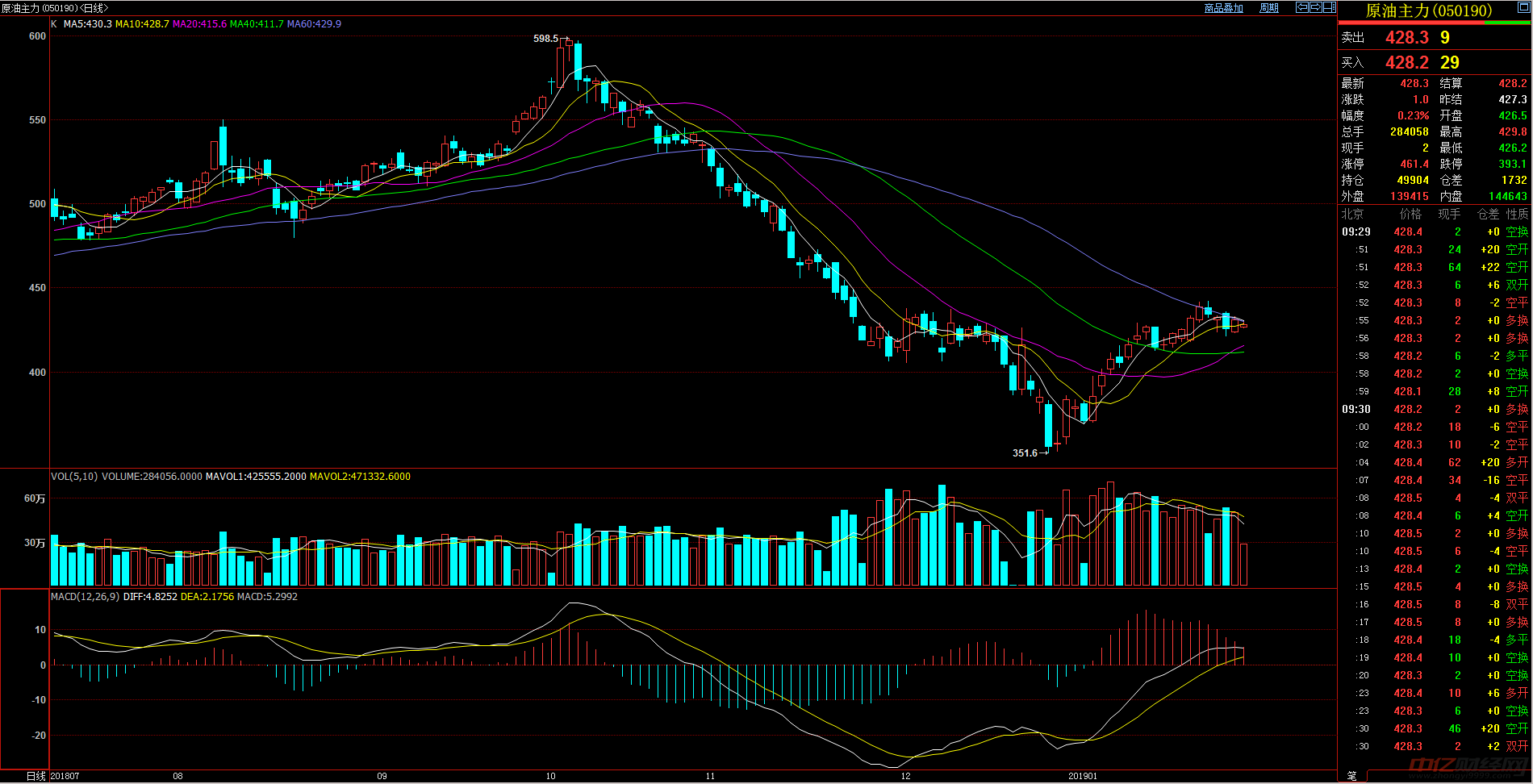Click the MAVOL1:425555.2000 label
This screenshot has height=784, width=1533.
click(256, 477)
